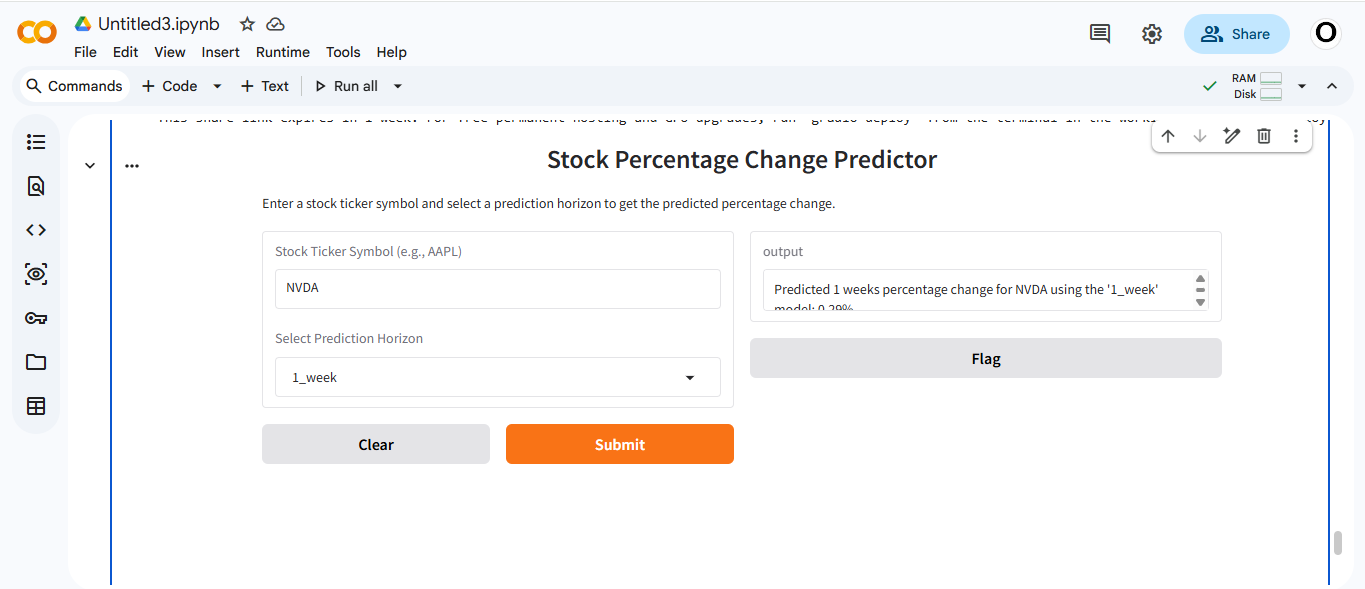
Task: Collapse the header with the chevron toggle
Action: click(x=1332, y=86)
